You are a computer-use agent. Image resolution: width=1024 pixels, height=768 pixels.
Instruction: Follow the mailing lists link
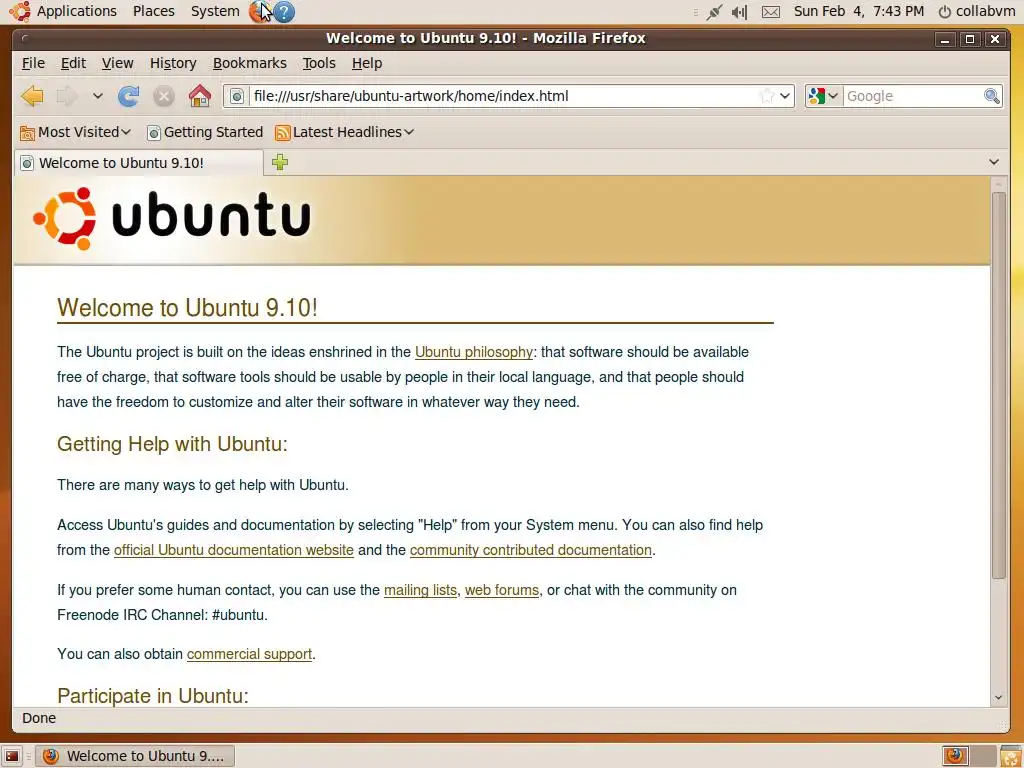tap(420, 590)
